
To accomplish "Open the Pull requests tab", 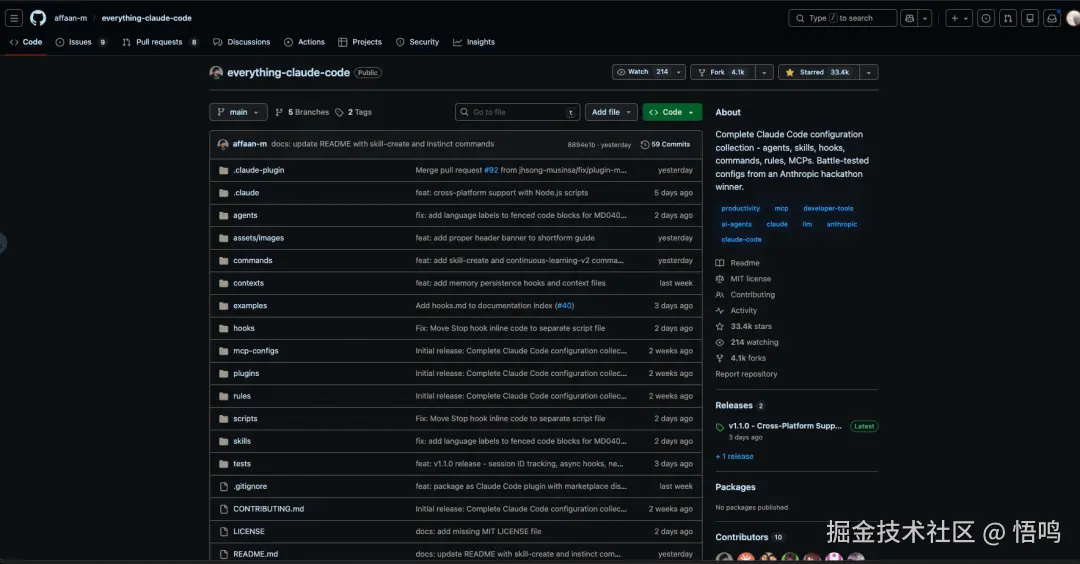I will tap(160, 42).
